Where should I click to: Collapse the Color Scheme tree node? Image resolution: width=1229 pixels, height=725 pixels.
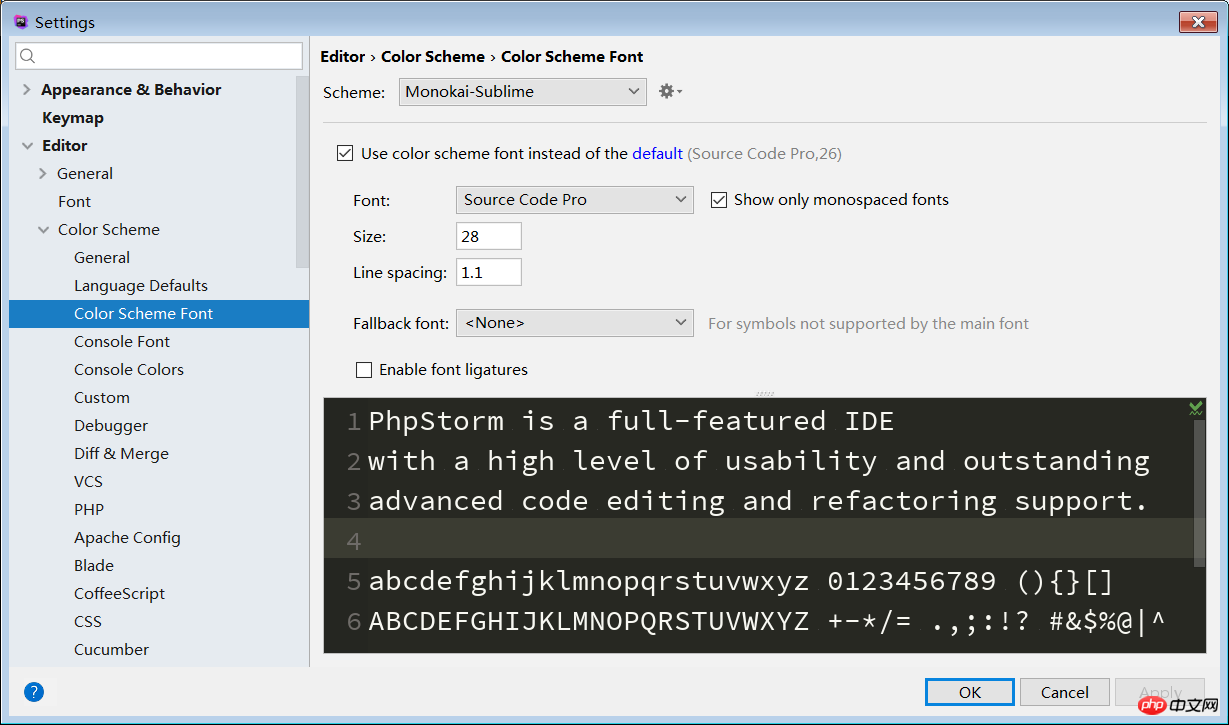pyautogui.click(x=43, y=230)
